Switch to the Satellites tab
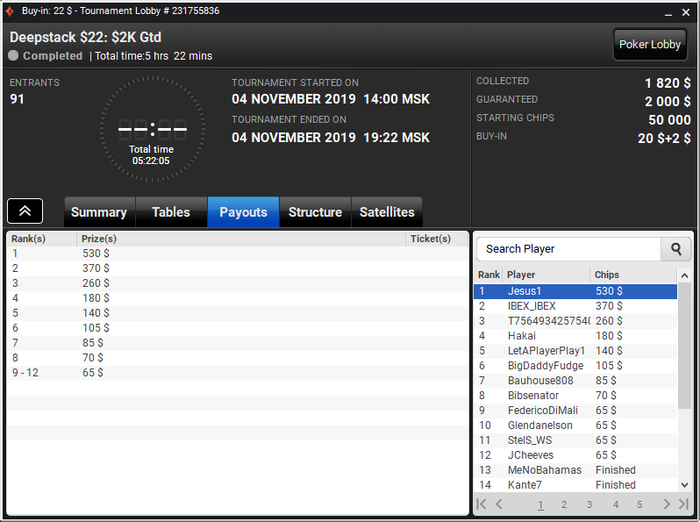Image resolution: width=700 pixels, height=522 pixels. 387,212
